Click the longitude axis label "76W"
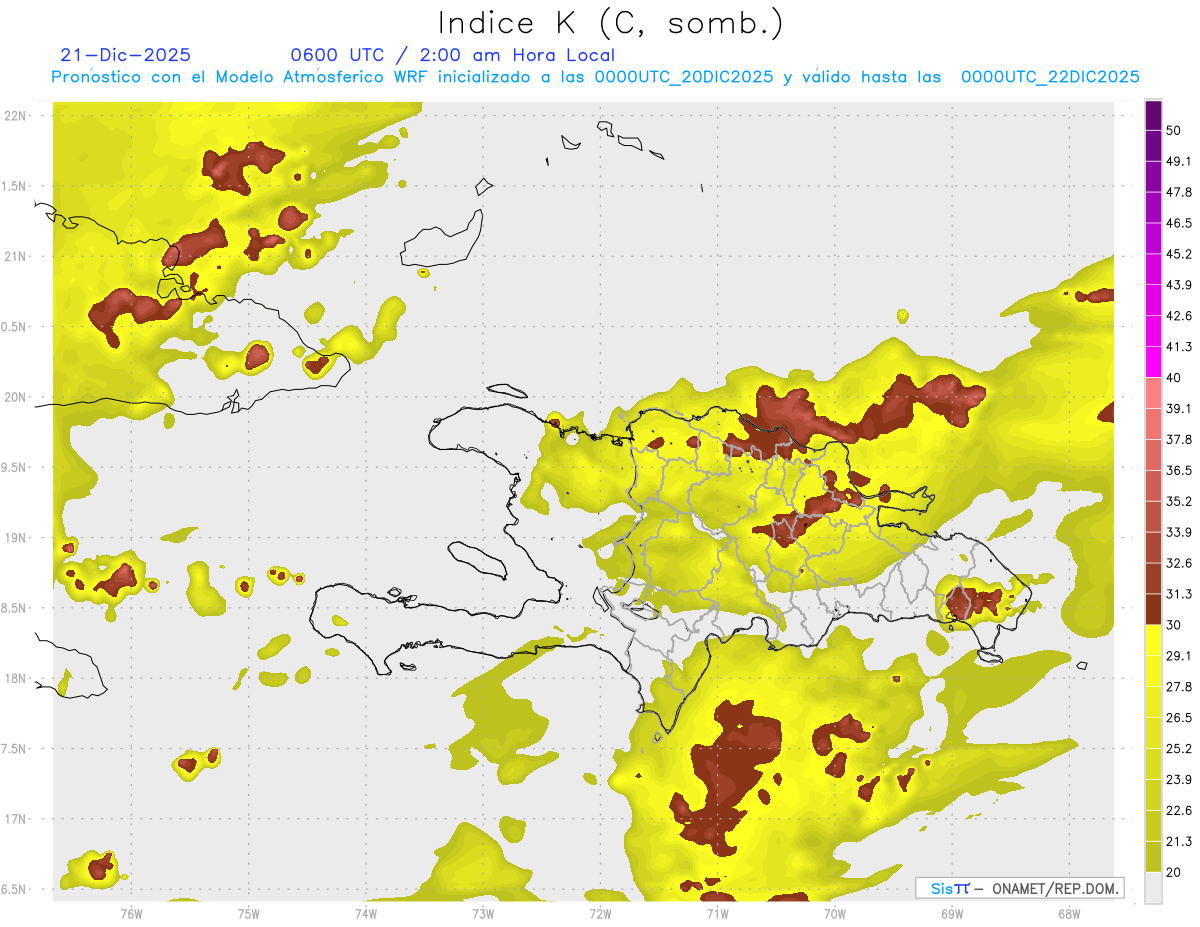Image resolution: width=1200 pixels, height=927 pixels. click(131, 915)
